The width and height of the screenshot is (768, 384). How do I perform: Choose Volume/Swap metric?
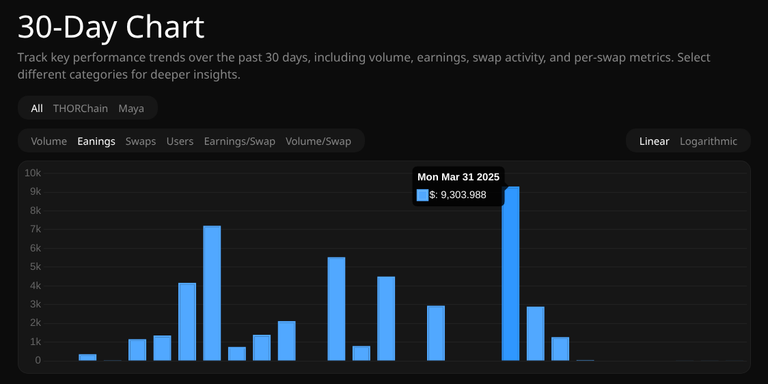[x=318, y=141]
